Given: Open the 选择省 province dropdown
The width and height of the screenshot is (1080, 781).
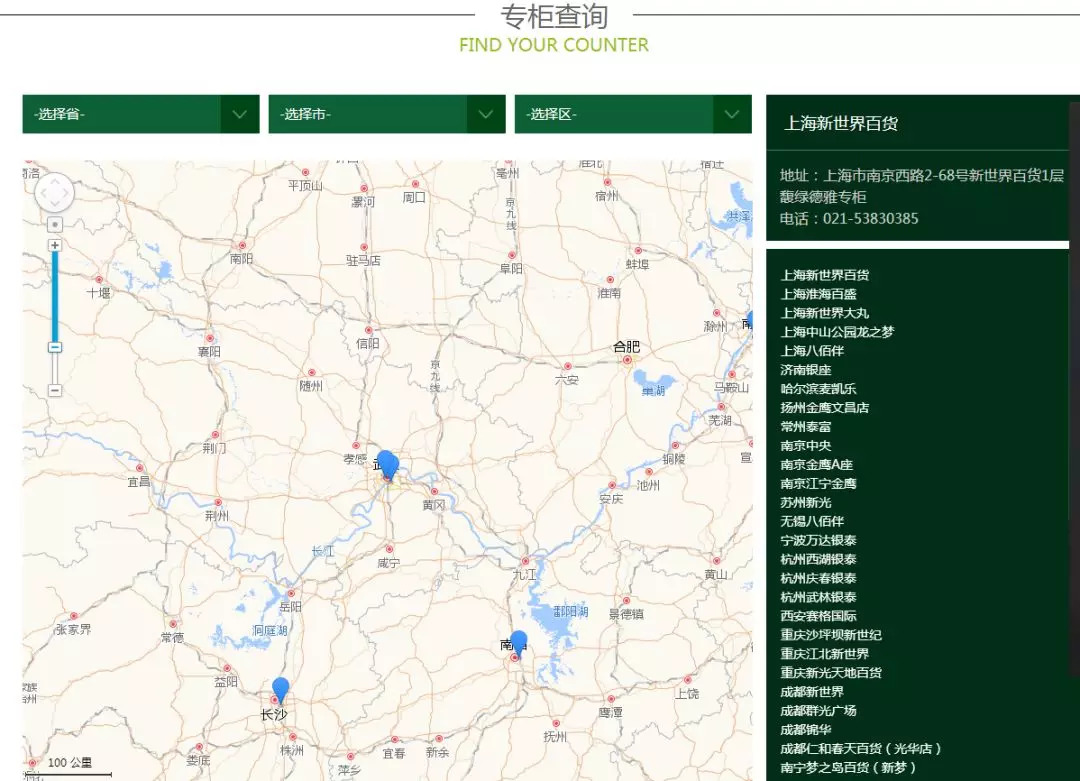Looking at the screenshot, I should coord(140,114).
